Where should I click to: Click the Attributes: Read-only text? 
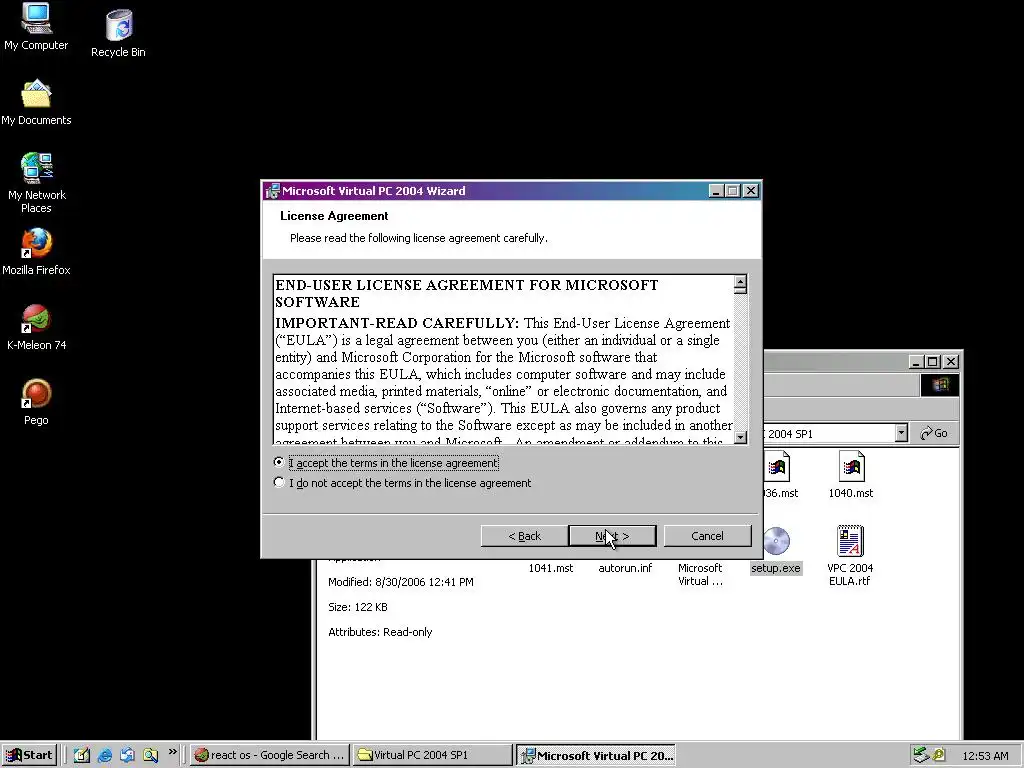pyautogui.click(x=380, y=632)
